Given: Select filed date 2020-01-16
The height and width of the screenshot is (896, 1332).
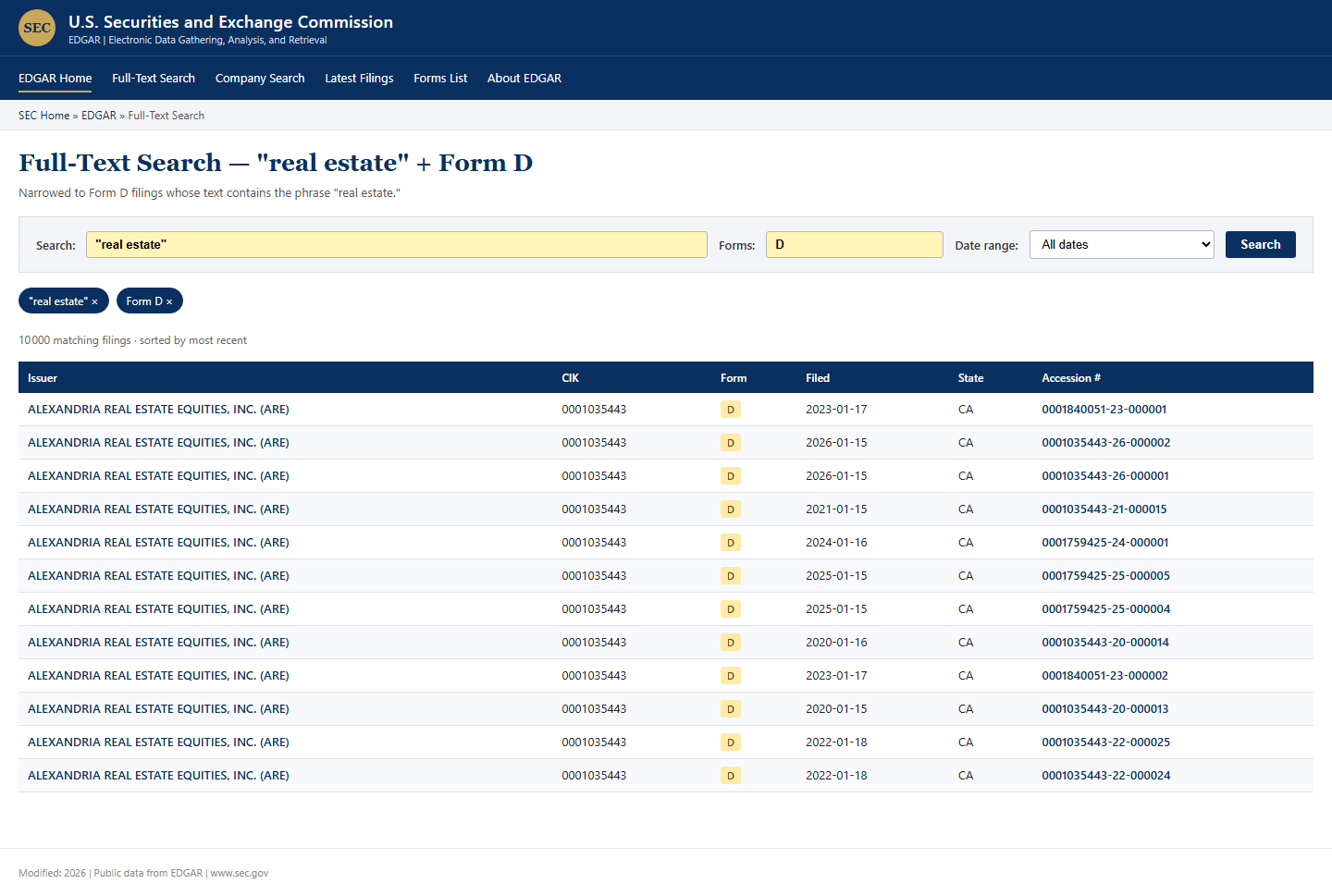Looking at the screenshot, I should click(x=836, y=643).
